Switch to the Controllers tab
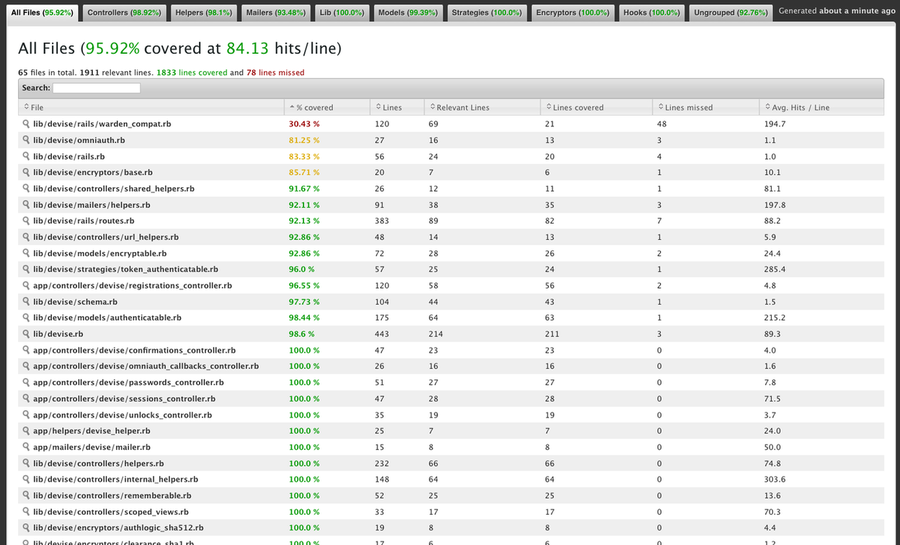The width and height of the screenshot is (900, 545). [124, 13]
